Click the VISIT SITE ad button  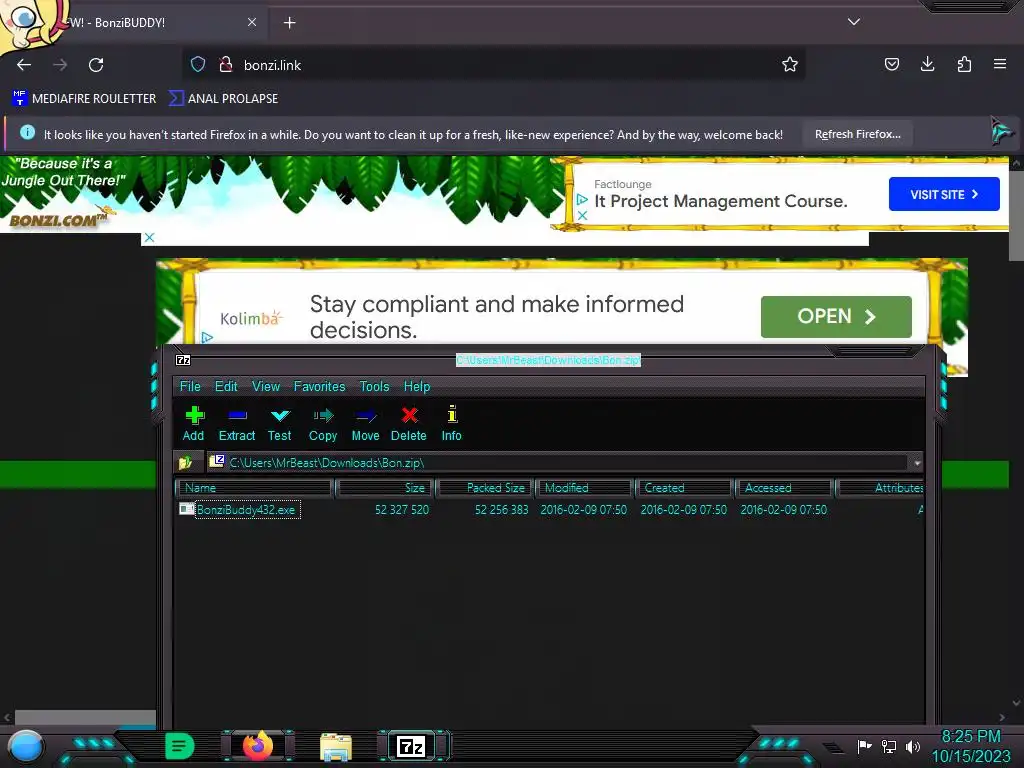944,194
